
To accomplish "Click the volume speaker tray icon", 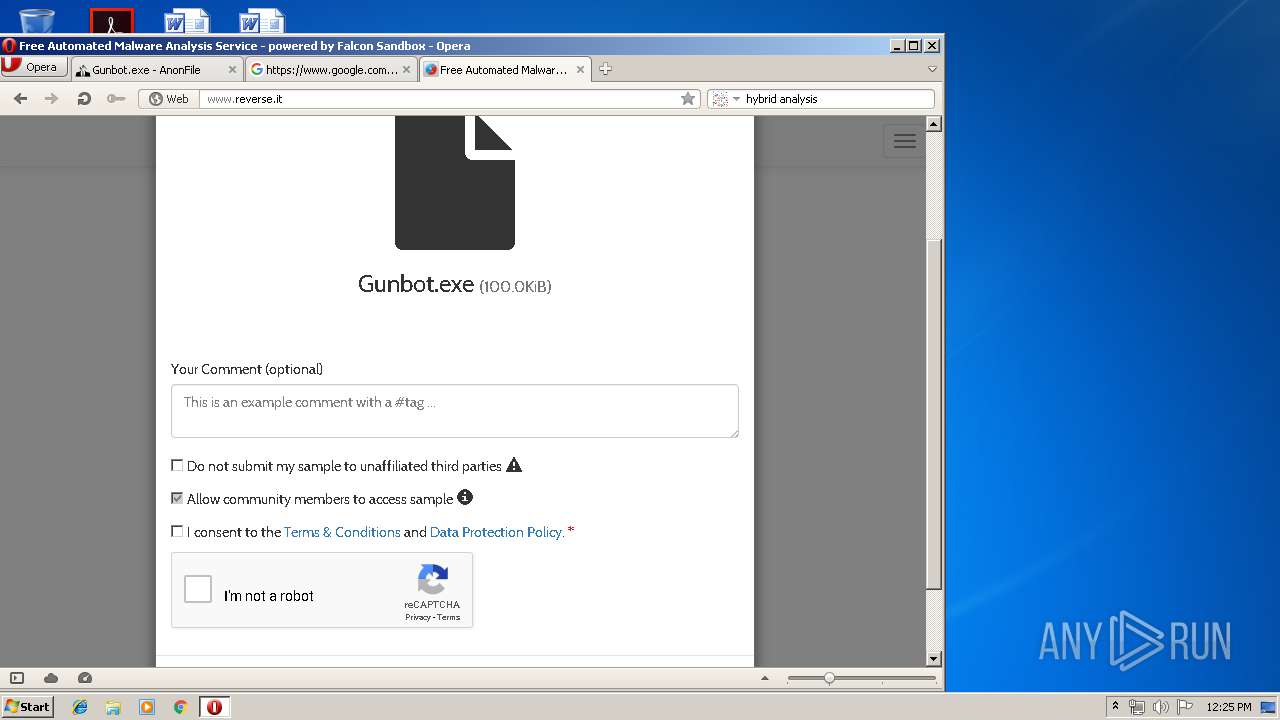I will 1161,707.
